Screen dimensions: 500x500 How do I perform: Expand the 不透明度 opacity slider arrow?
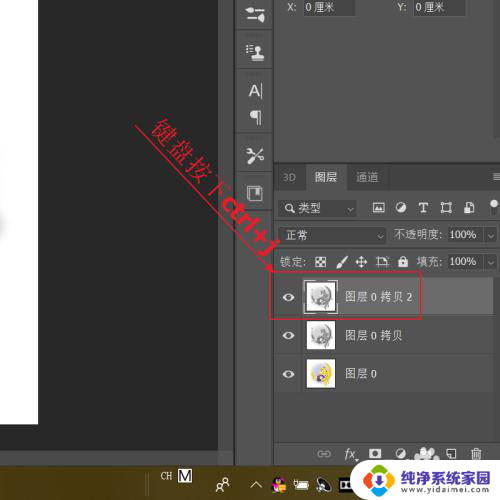pyautogui.click(x=491, y=235)
